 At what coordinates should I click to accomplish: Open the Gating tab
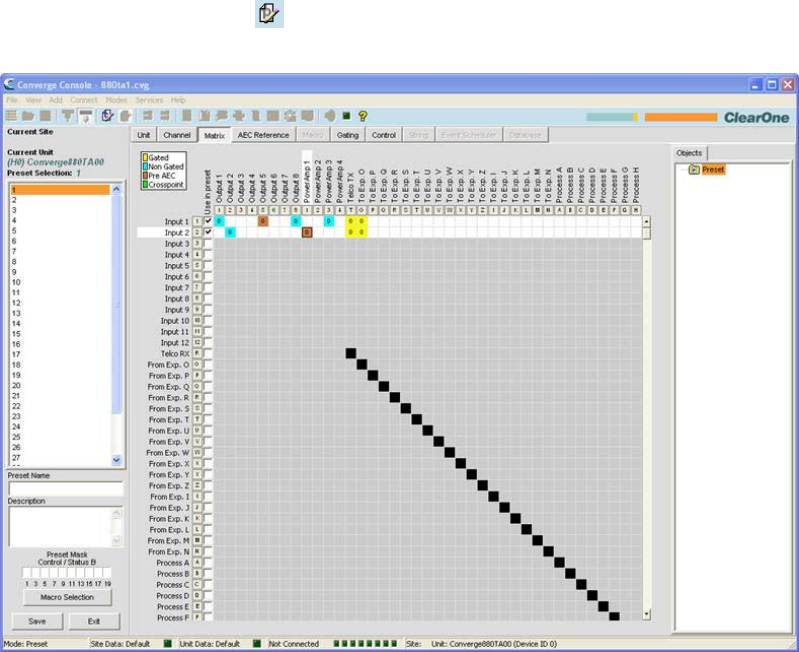tap(348, 135)
